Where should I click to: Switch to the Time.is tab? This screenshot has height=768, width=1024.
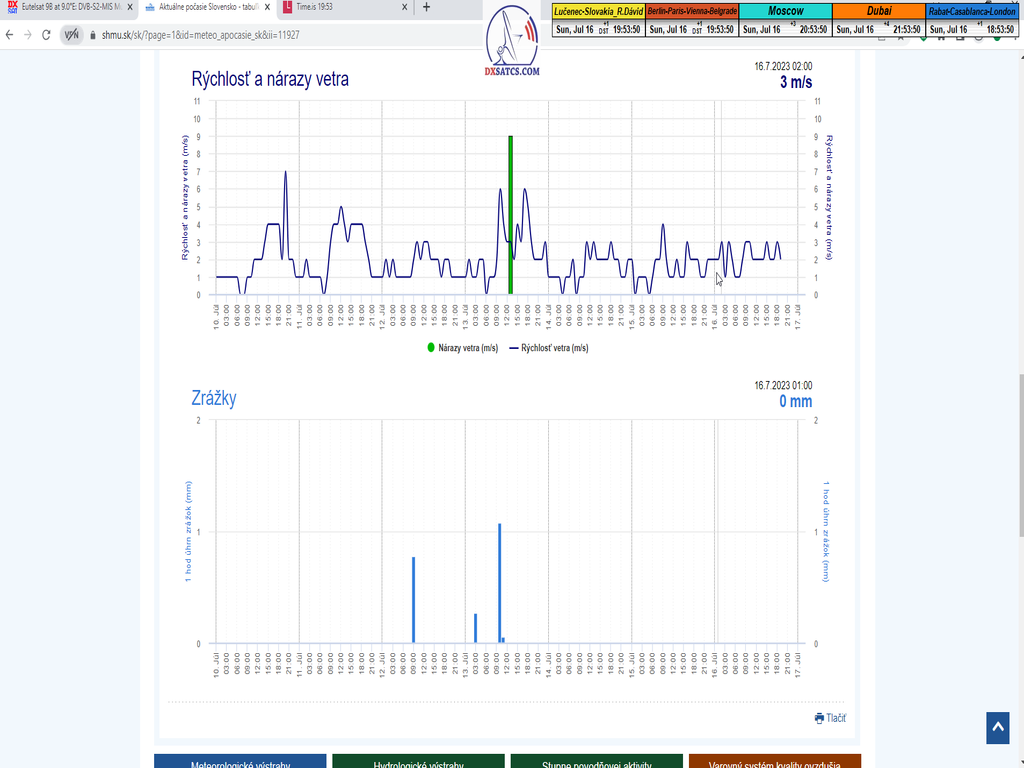coord(340,7)
